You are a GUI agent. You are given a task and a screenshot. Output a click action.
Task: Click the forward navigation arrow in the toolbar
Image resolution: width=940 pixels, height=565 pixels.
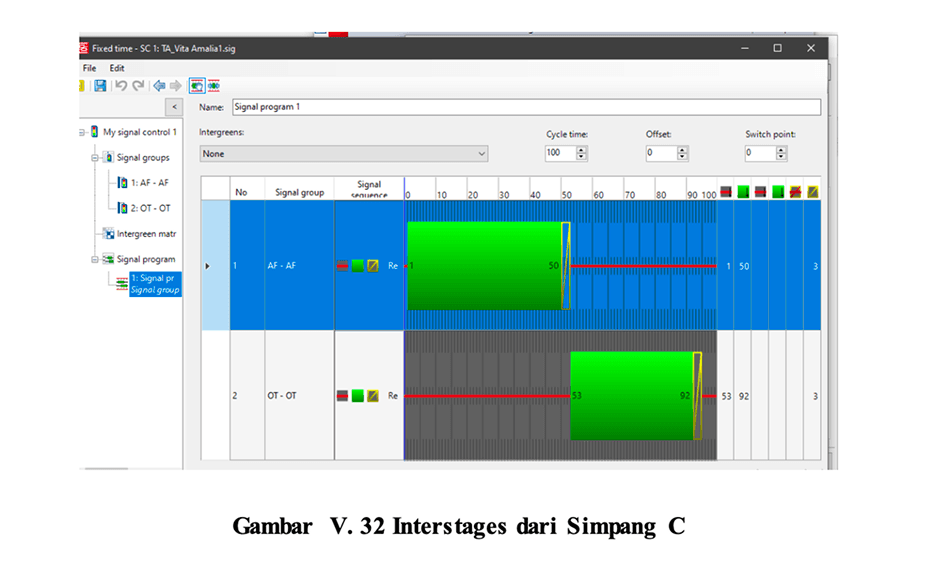point(175,86)
